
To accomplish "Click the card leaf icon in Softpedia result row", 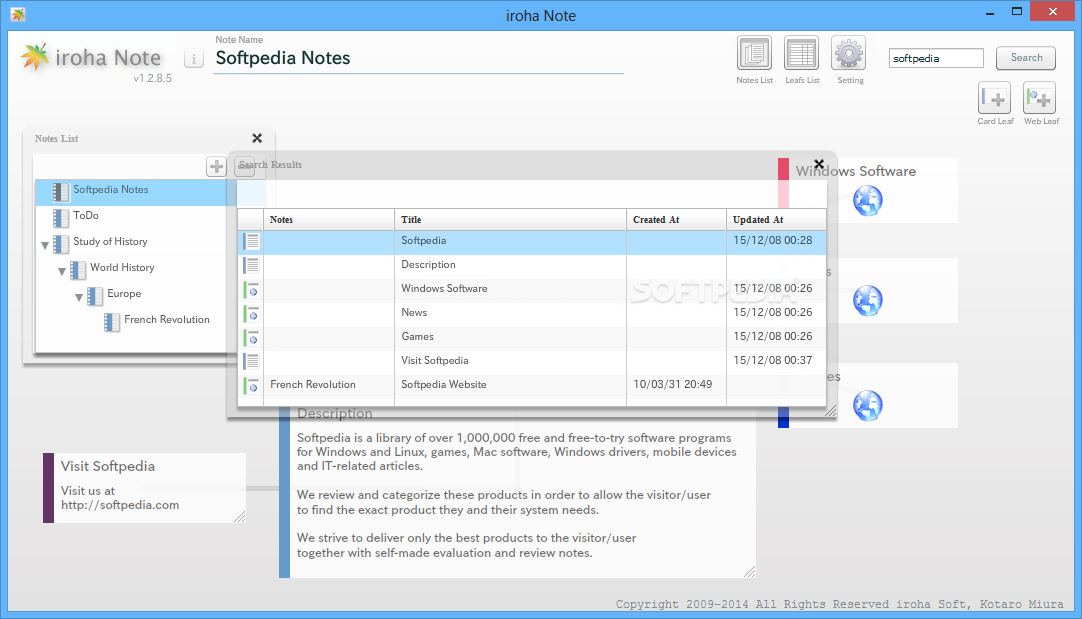I will click(251, 242).
